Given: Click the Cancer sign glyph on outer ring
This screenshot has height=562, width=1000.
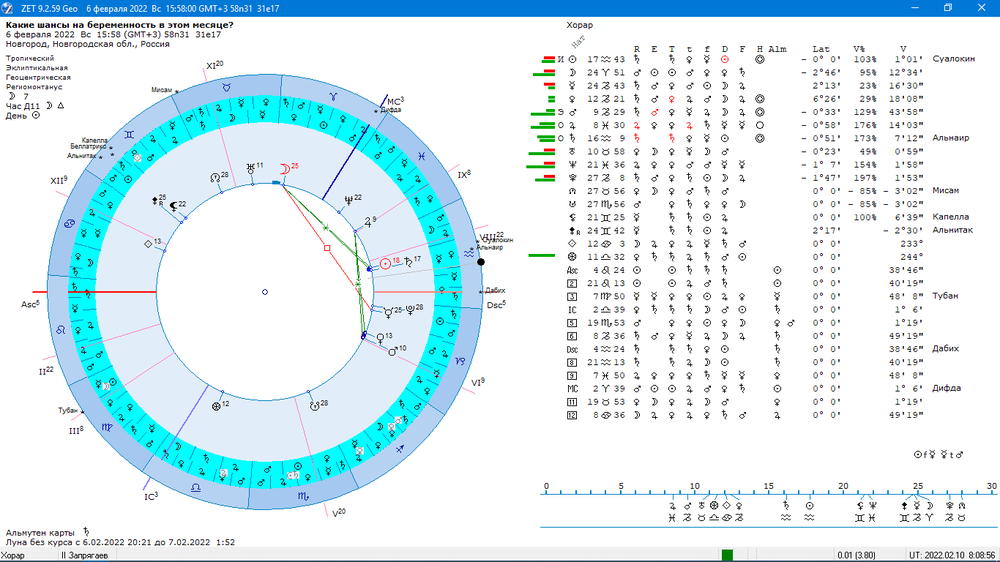Looking at the screenshot, I should [x=69, y=224].
